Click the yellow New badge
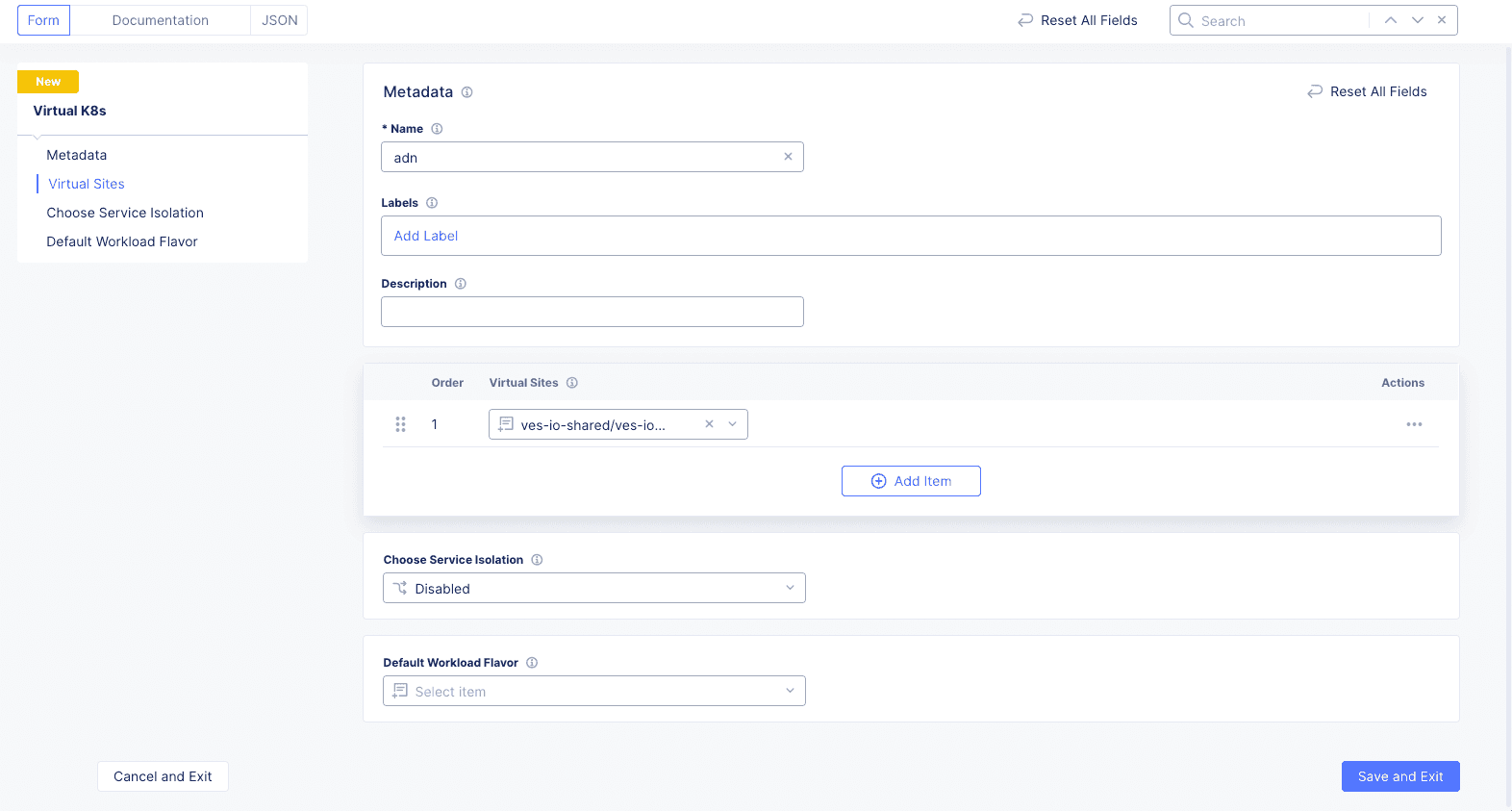1512x811 pixels. 48,82
